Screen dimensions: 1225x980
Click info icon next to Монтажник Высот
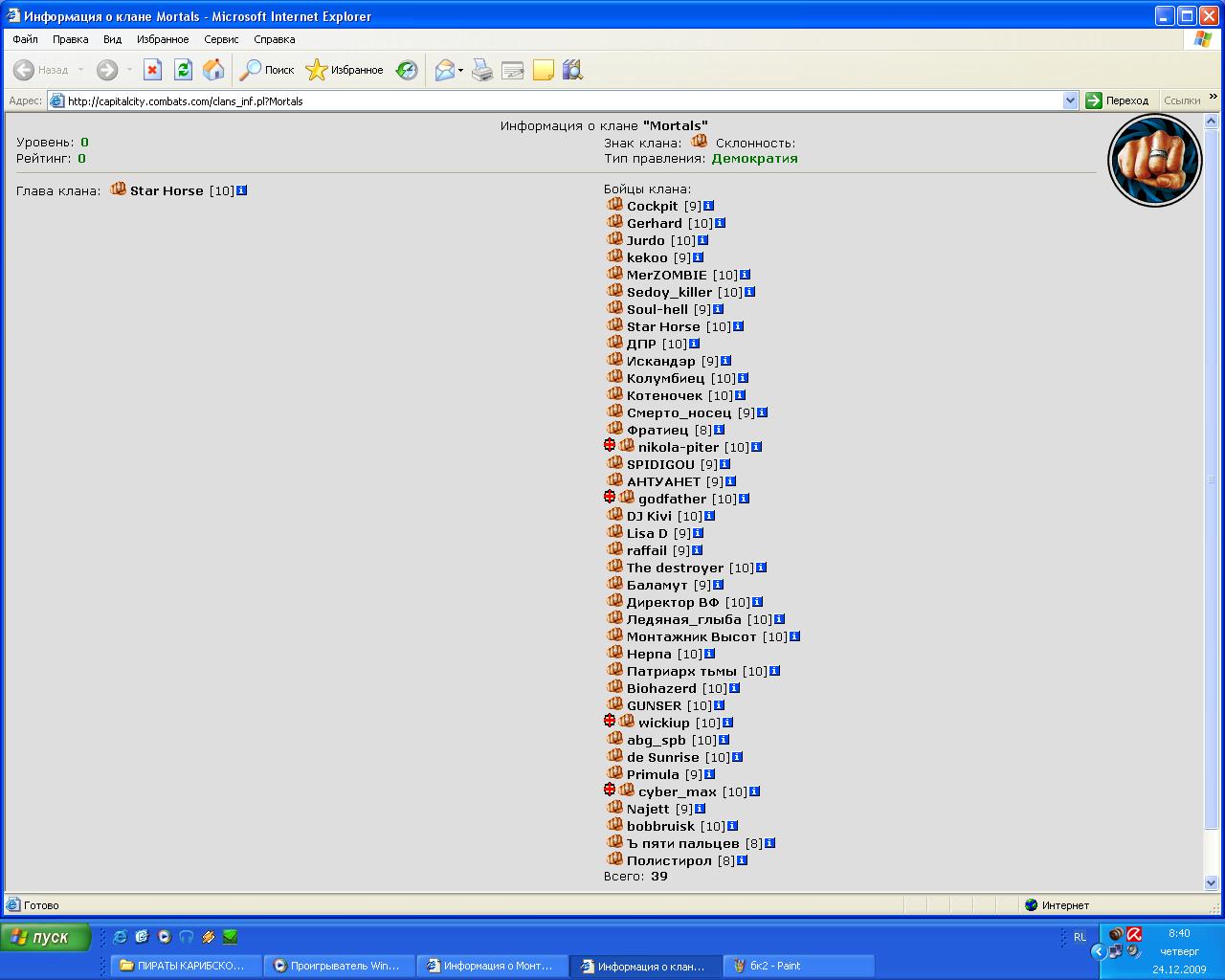[x=795, y=636]
